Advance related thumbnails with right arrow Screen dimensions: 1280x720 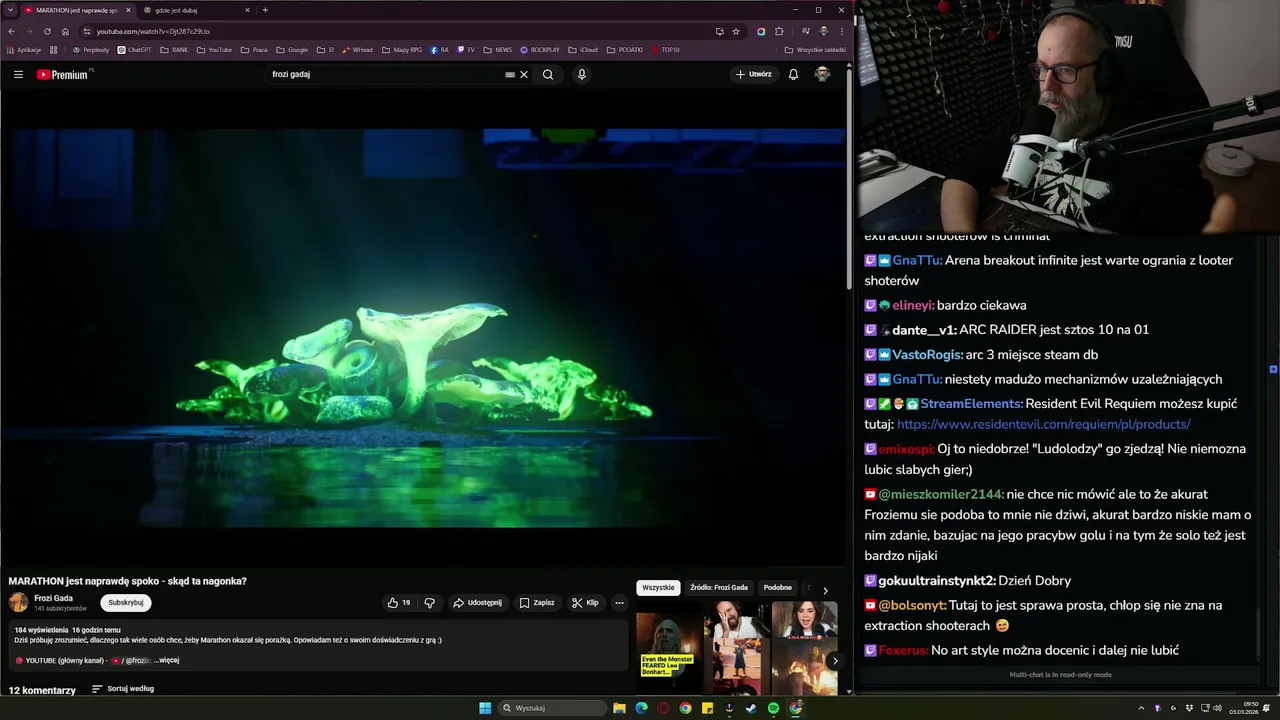(x=835, y=660)
